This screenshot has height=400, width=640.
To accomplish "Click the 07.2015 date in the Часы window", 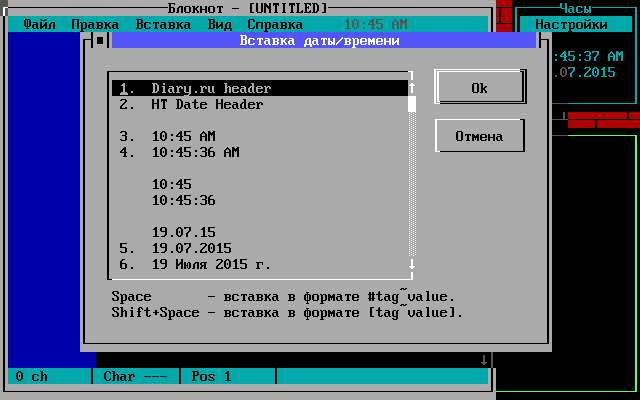I will coord(584,72).
